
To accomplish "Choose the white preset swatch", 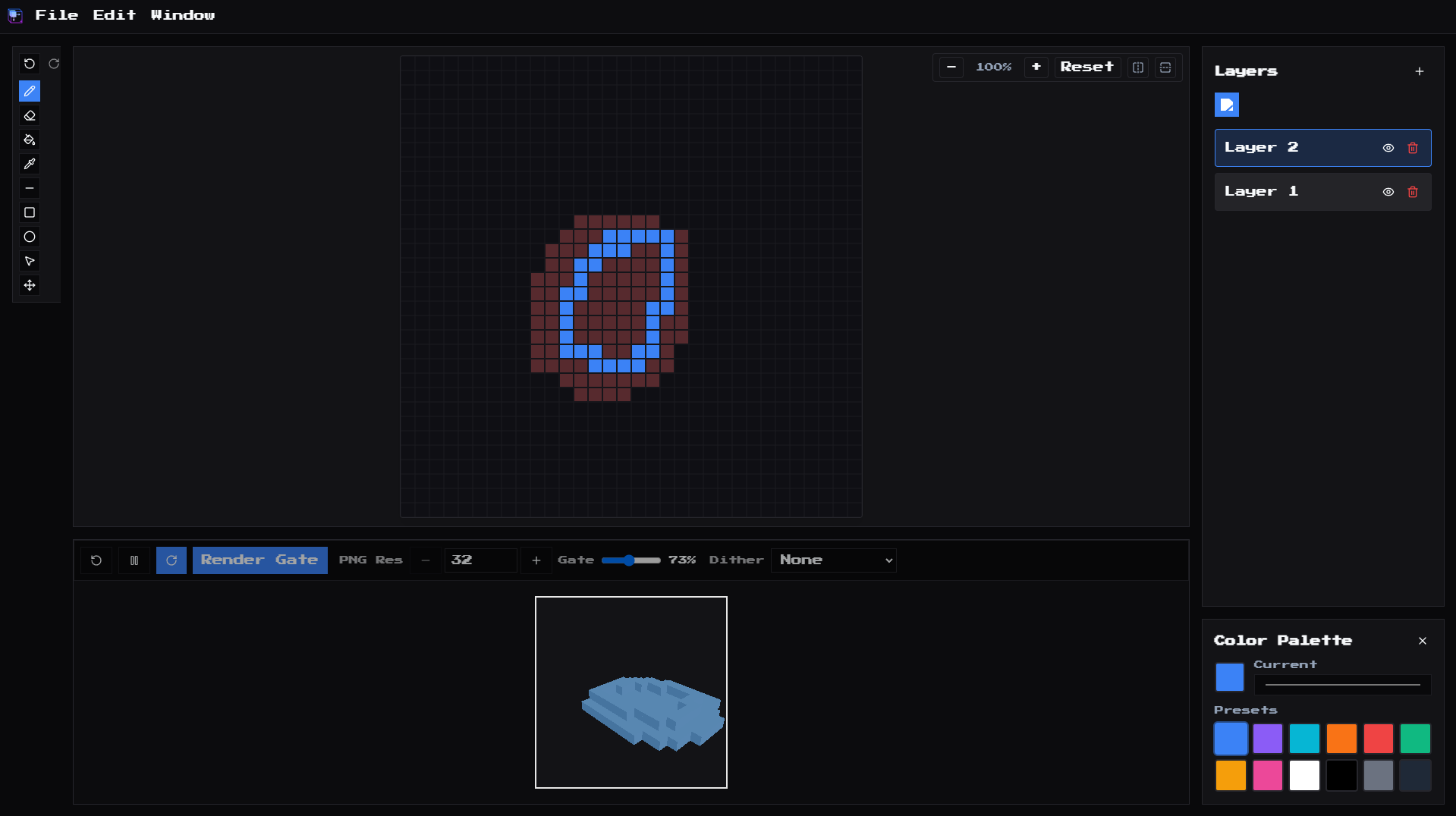I will click(1304, 776).
